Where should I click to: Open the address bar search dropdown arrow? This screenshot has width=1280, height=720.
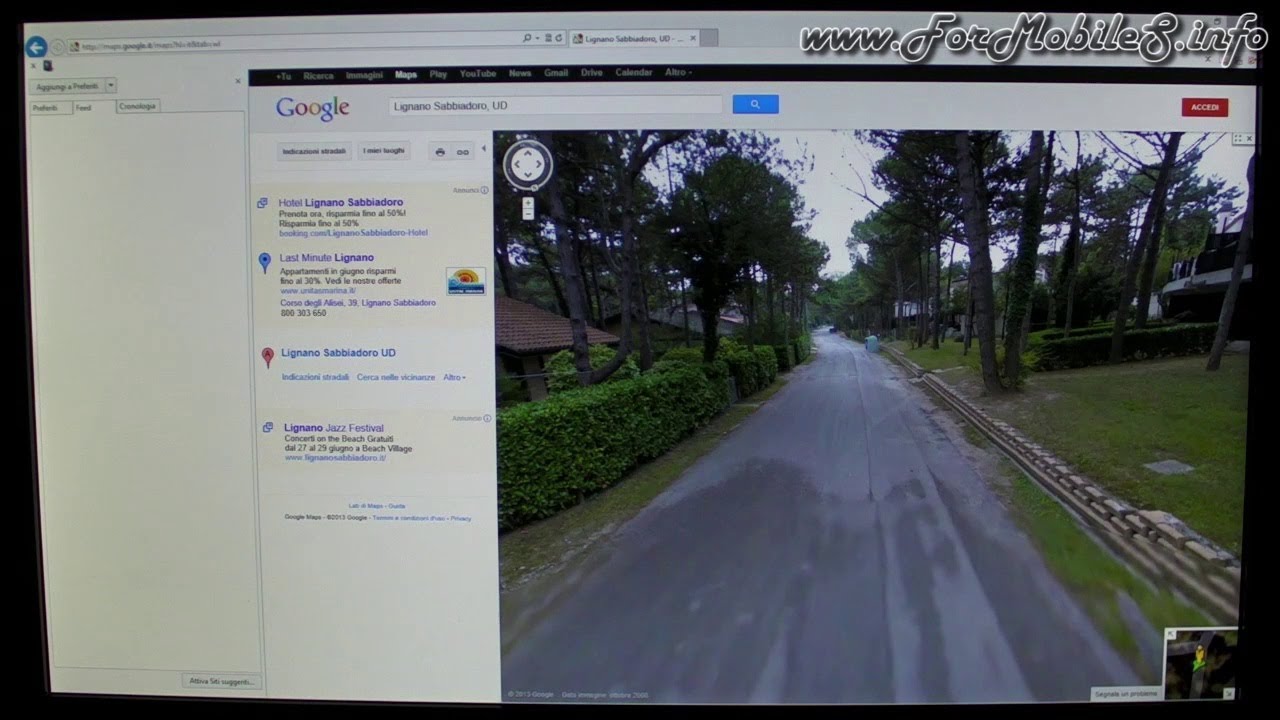point(537,38)
